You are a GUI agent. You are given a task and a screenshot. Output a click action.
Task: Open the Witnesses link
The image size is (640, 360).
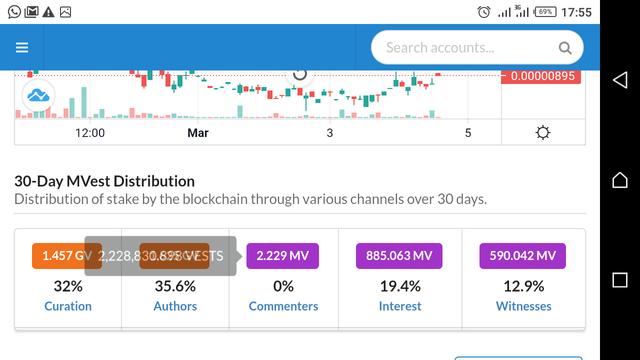click(x=524, y=306)
